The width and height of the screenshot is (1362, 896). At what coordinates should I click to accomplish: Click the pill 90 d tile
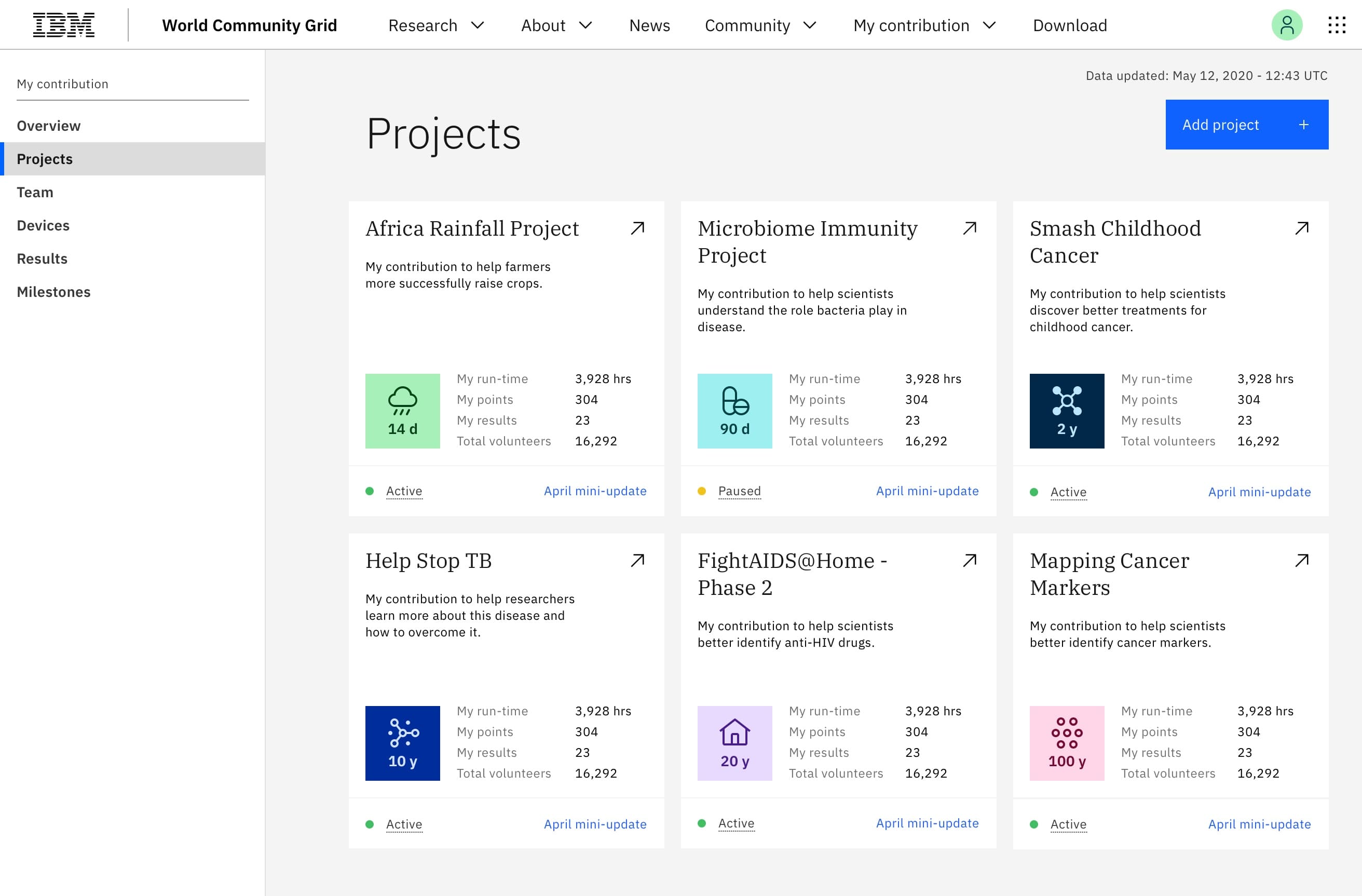pyautogui.click(x=734, y=411)
